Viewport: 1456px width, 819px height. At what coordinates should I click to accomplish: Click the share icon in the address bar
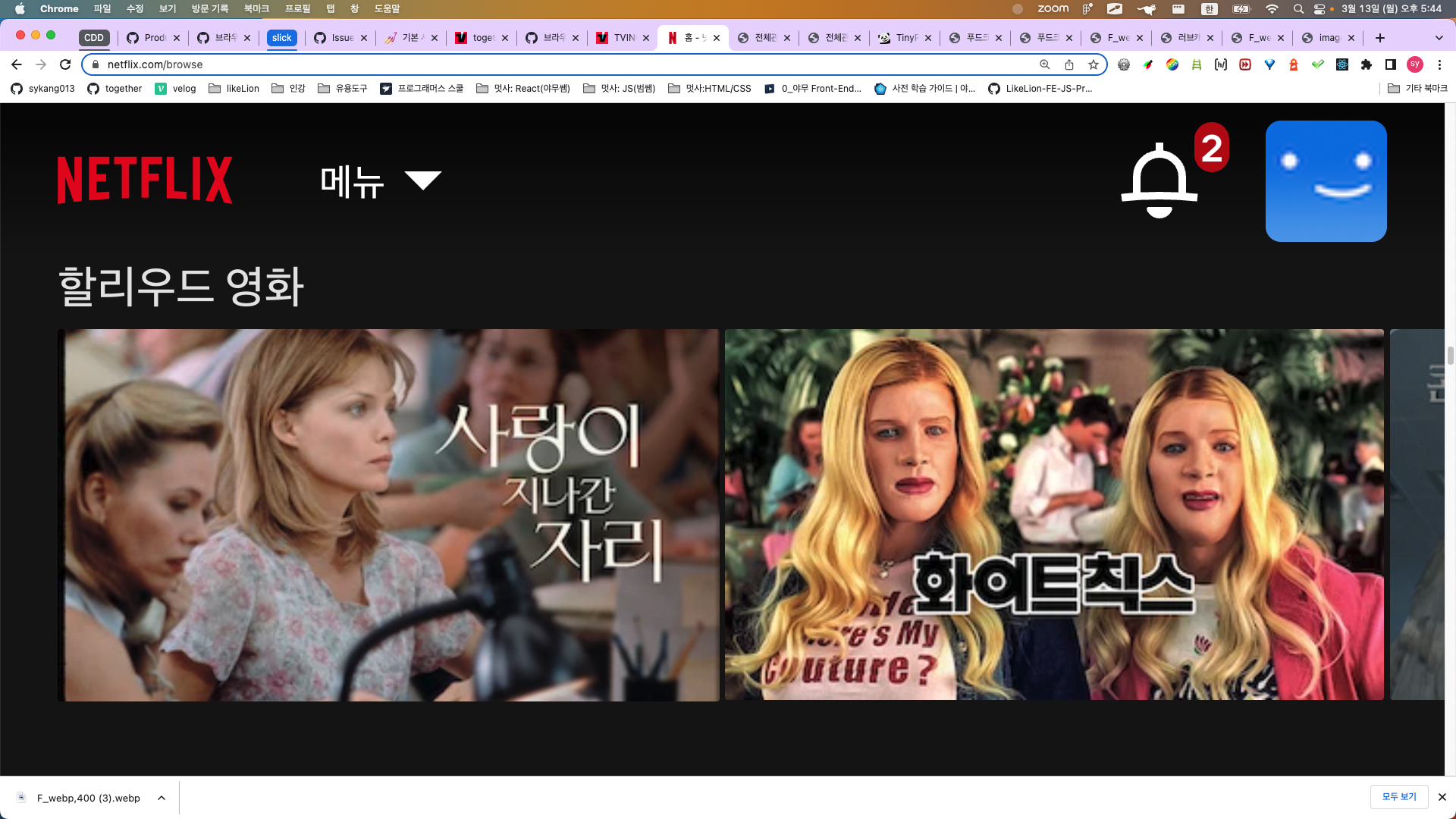click(1069, 64)
